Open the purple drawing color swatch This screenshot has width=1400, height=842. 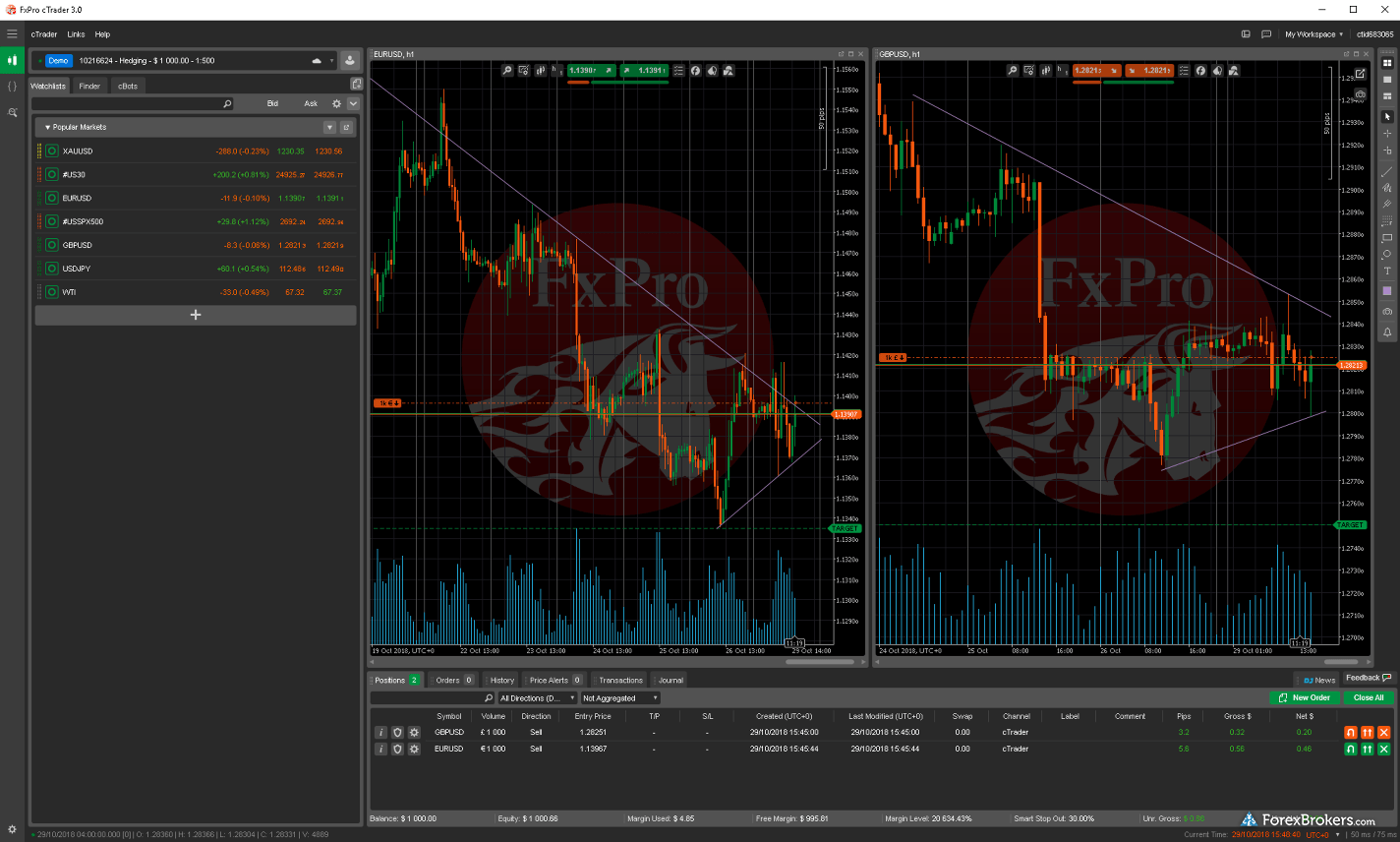1387,291
